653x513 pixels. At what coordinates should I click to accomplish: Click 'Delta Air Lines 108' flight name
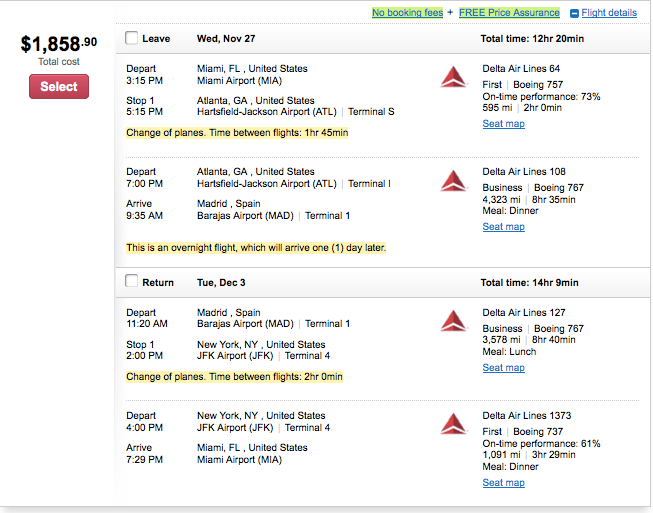[524, 172]
